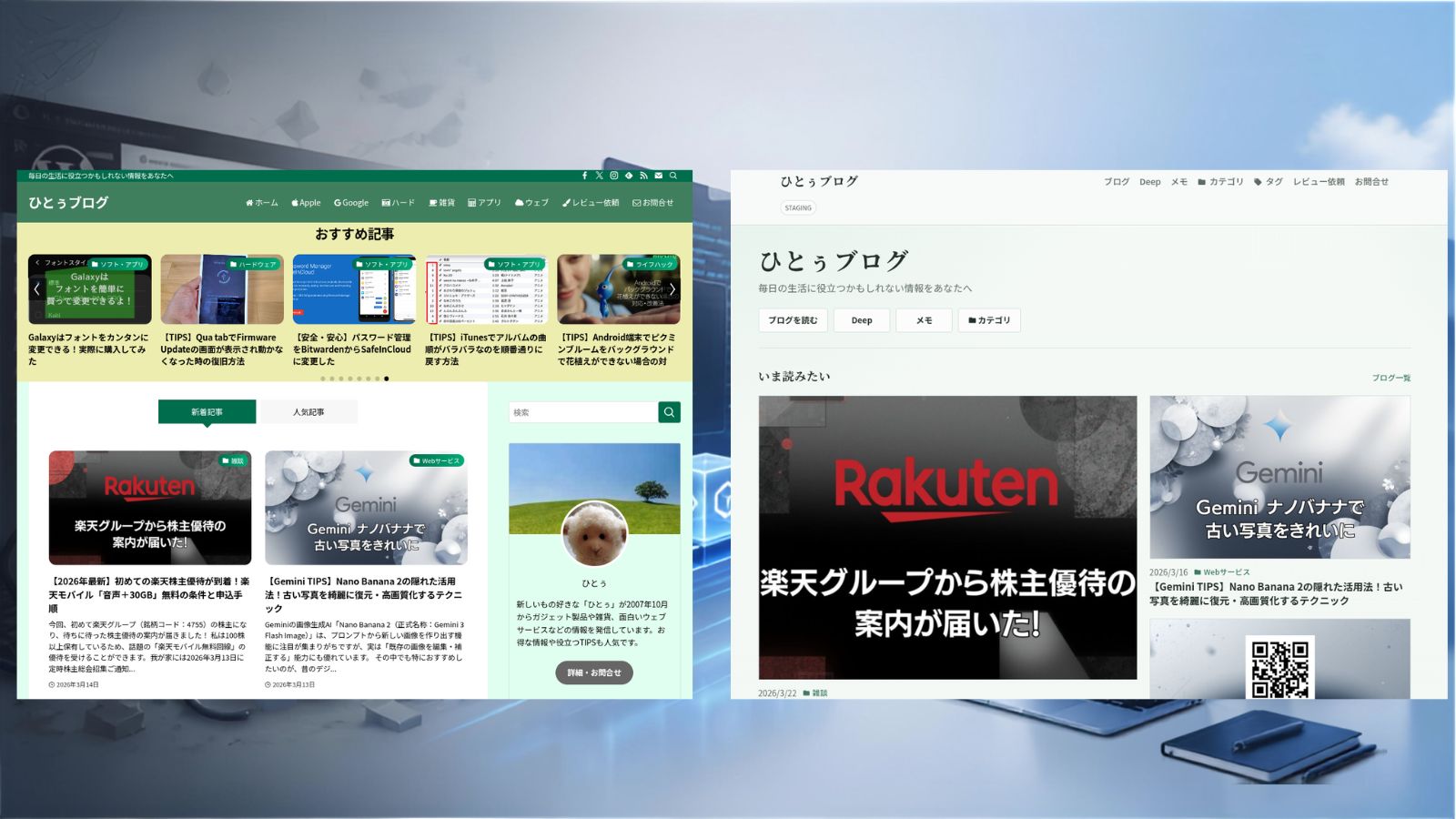This screenshot has width=1456, height=819.
Task: Open レビュー依頼 in right site top navigation
Action: [1319, 182]
